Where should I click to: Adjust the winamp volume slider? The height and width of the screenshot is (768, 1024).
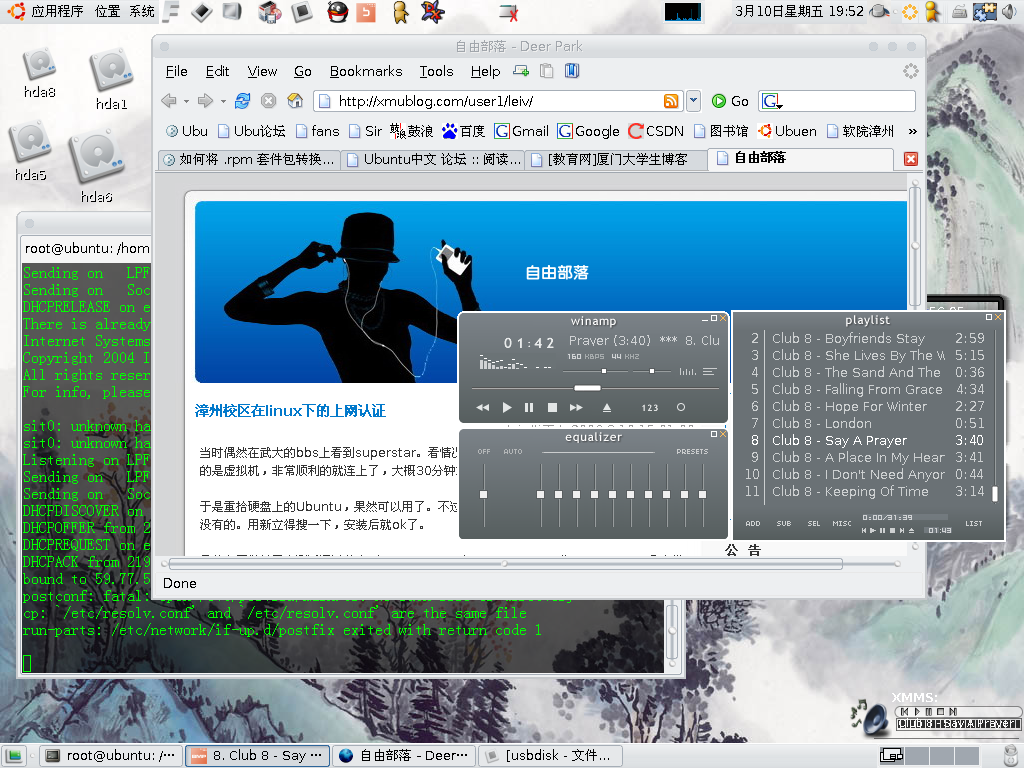click(x=603, y=371)
